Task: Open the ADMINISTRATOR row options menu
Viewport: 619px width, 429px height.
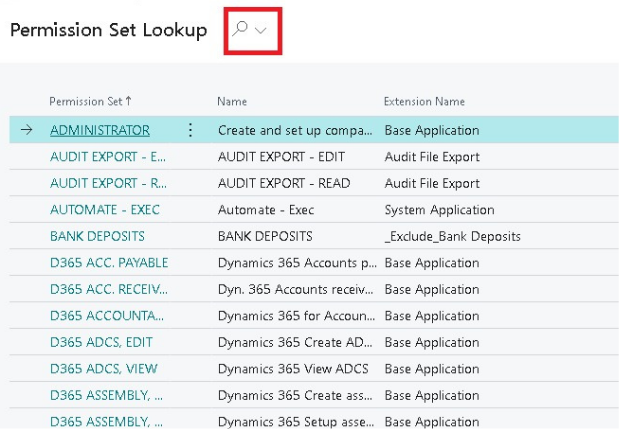Action: coord(190,130)
